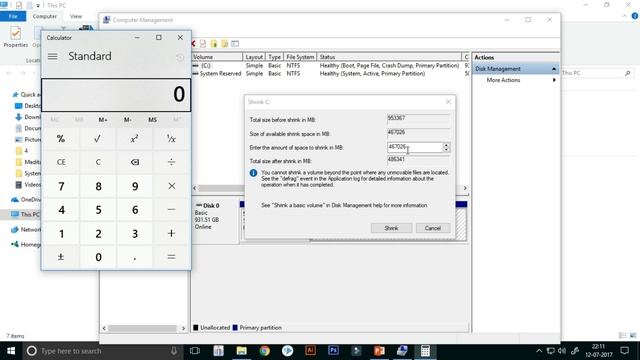Click the decimal point key in Calculator
640x360 pixels.
click(x=135, y=257)
